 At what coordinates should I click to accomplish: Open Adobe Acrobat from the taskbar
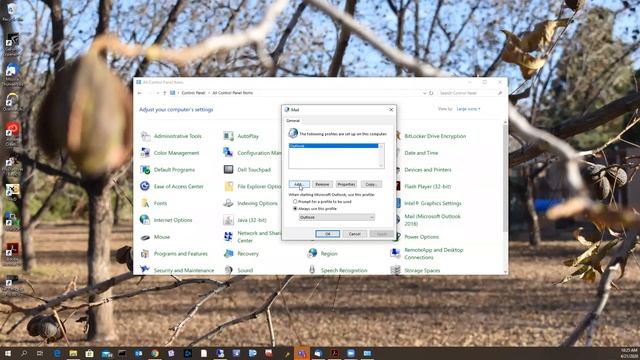(x=334, y=353)
